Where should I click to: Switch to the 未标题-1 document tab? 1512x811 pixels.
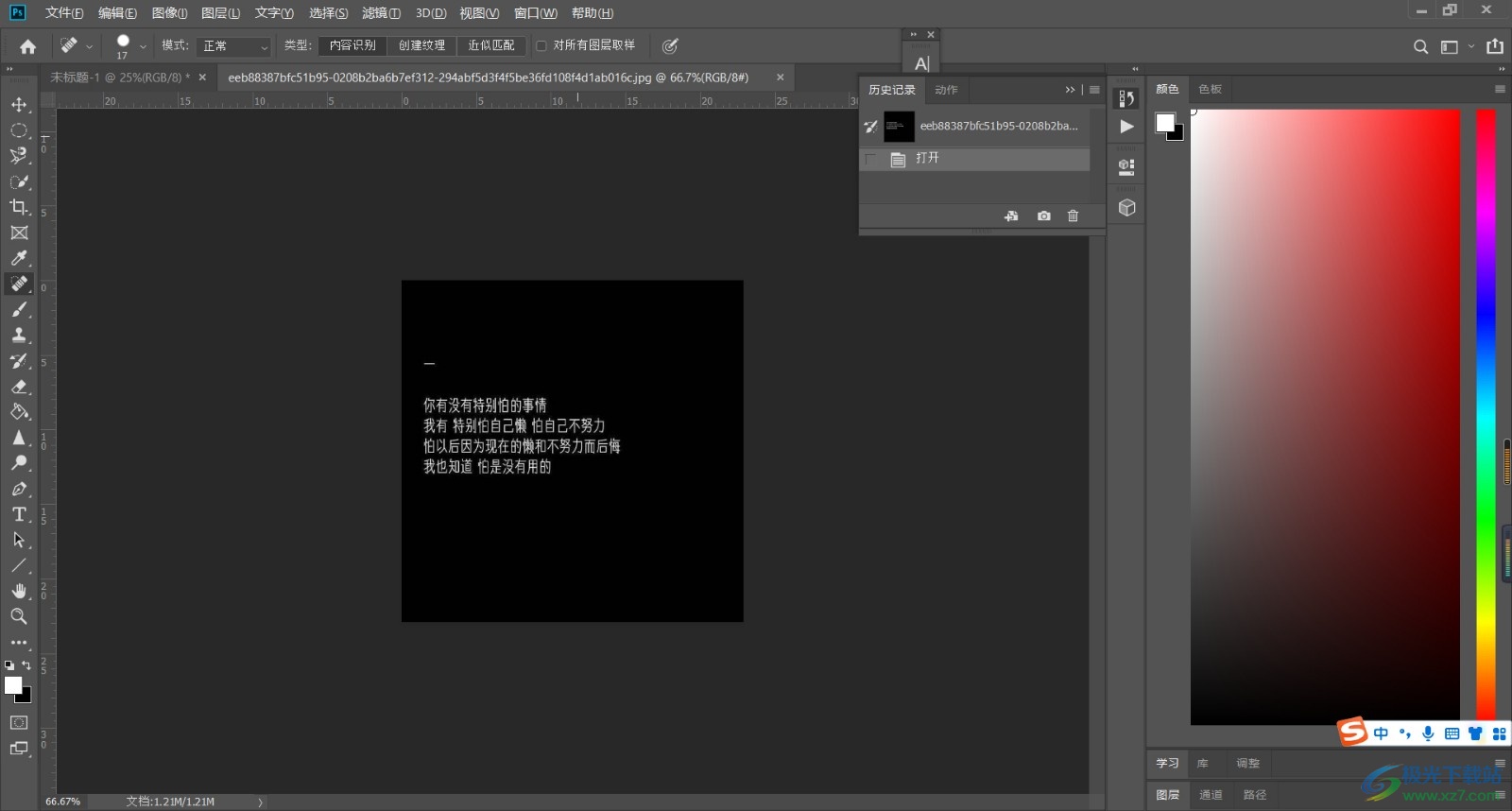coord(120,78)
